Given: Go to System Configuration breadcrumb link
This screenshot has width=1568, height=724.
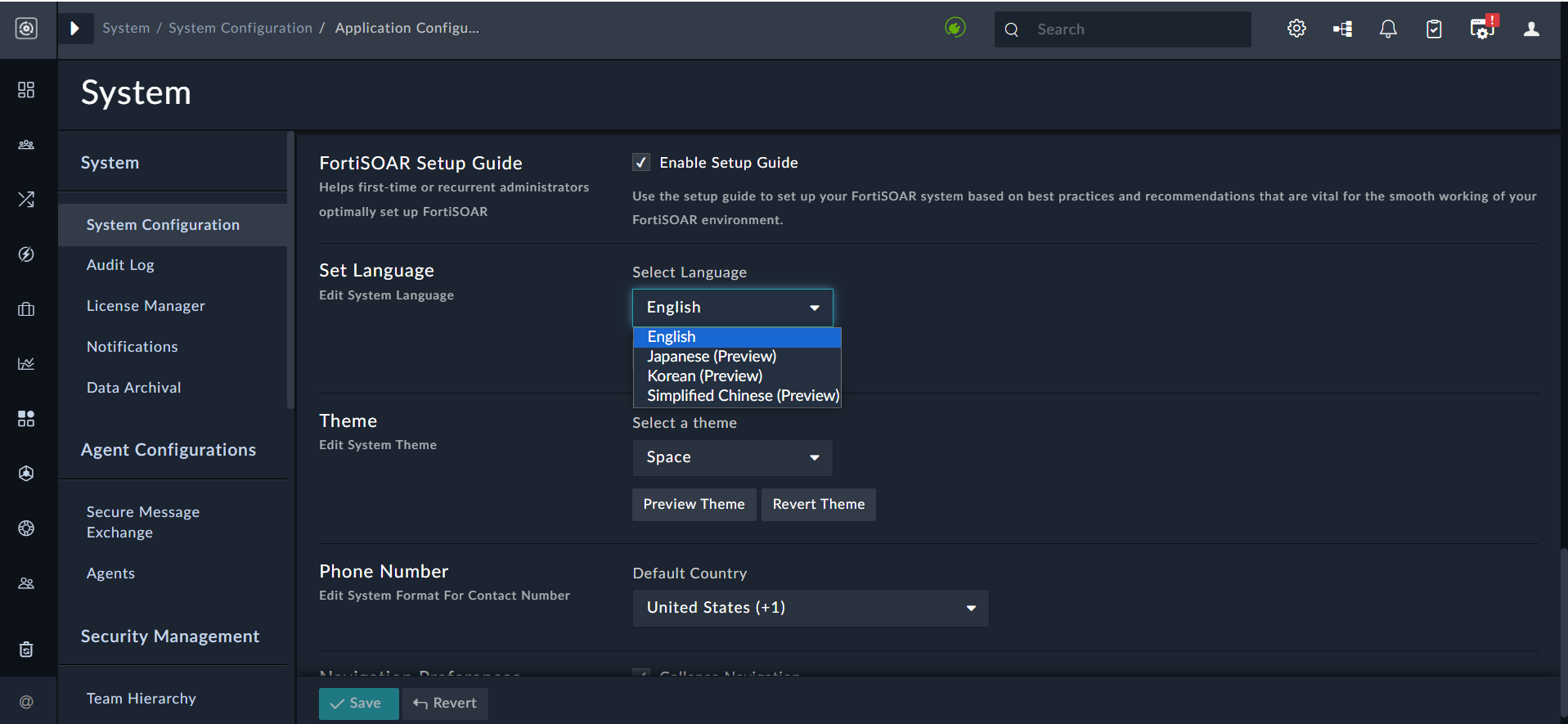Looking at the screenshot, I should (x=240, y=28).
